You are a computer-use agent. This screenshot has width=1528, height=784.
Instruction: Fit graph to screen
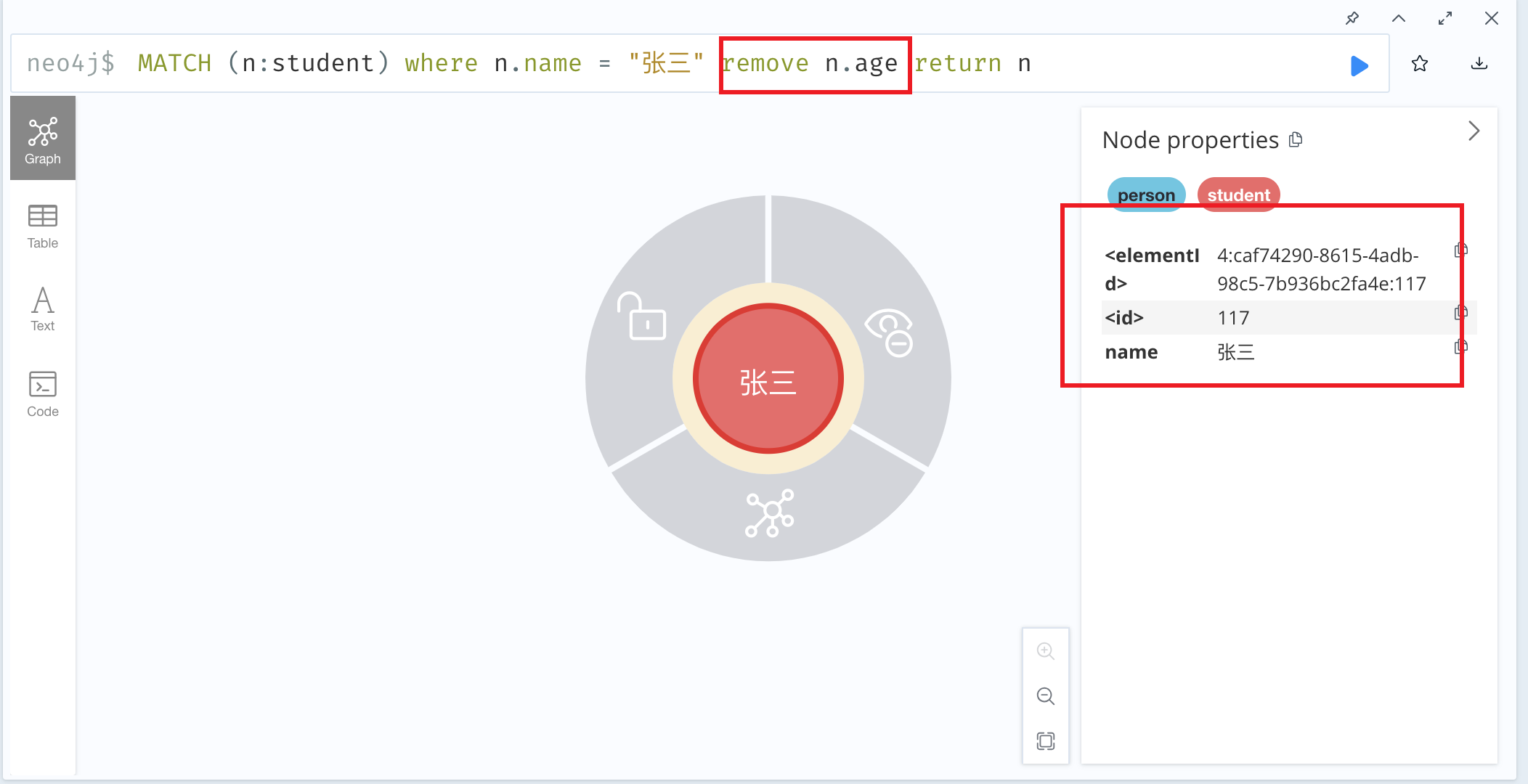[x=1046, y=741]
